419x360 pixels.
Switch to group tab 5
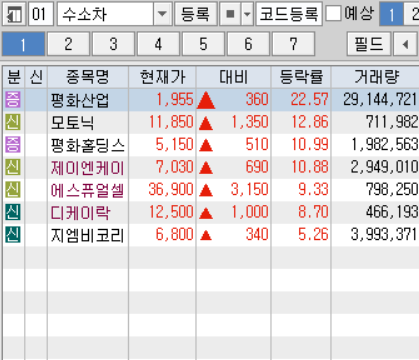pos(203,44)
